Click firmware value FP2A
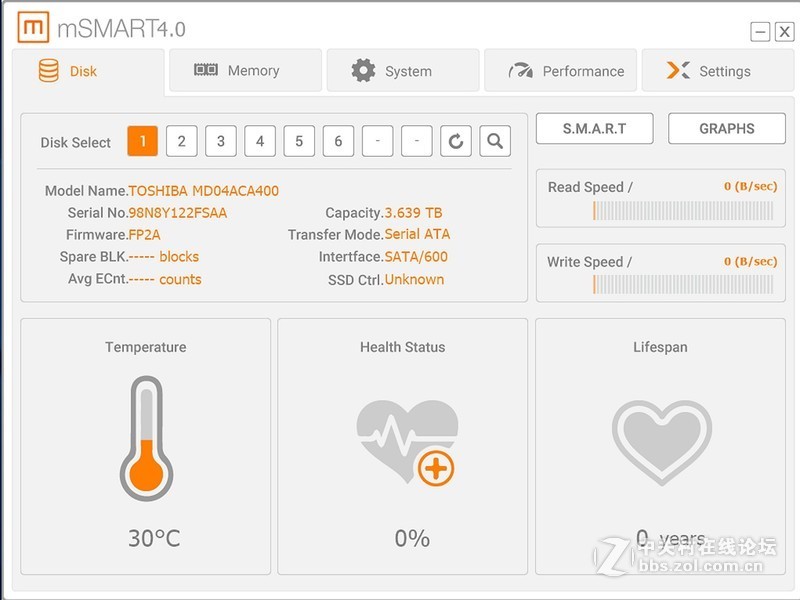The height and width of the screenshot is (600, 800). pos(144,235)
